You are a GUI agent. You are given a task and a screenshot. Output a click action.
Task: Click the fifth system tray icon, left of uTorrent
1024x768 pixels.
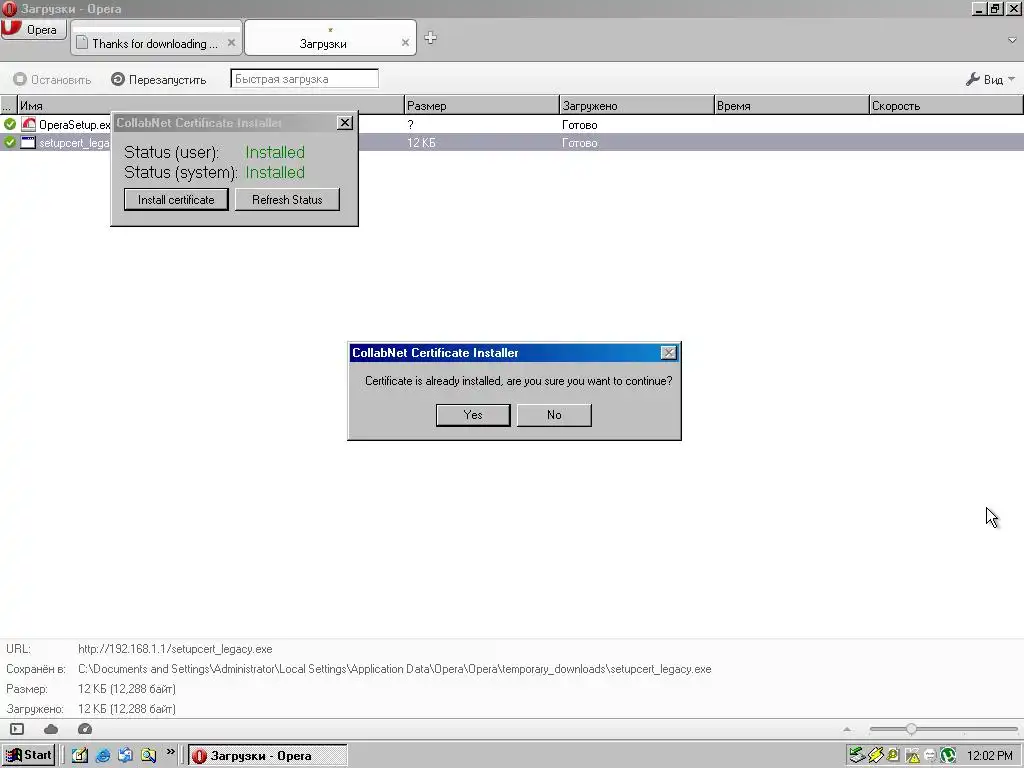930,756
